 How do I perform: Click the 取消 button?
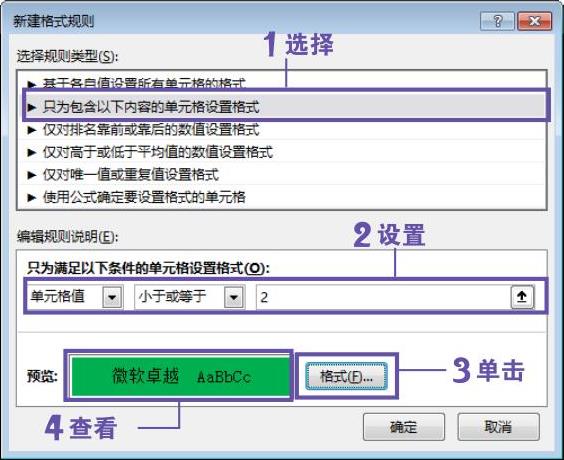(498, 427)
